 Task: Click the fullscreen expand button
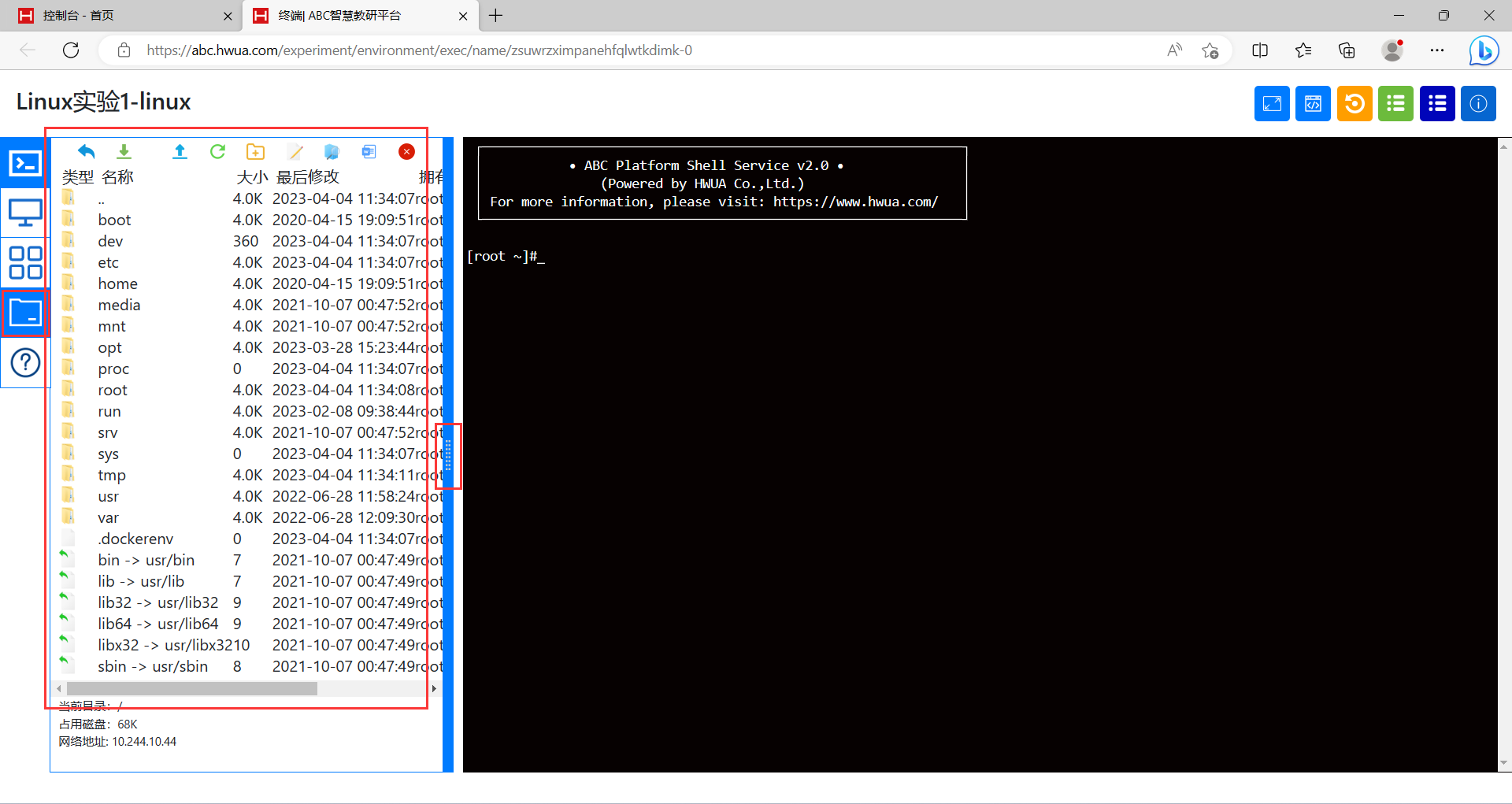coord(1272,103)
